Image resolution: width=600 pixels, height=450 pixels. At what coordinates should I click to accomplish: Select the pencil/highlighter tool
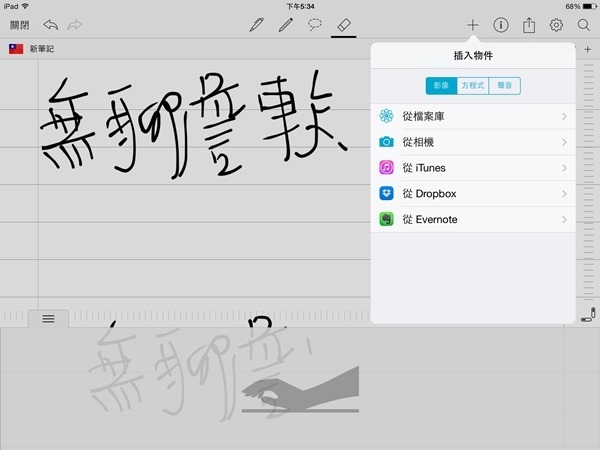coord(285,25)
